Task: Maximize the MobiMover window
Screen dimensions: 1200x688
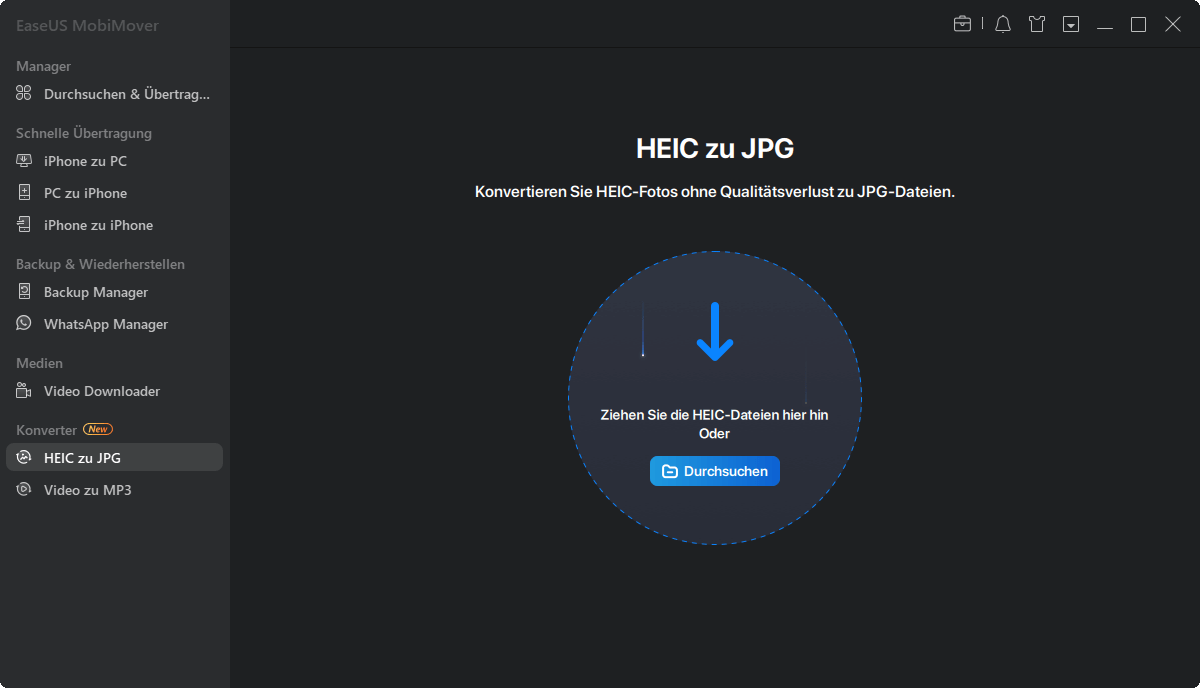Action: coord(1138,24)
